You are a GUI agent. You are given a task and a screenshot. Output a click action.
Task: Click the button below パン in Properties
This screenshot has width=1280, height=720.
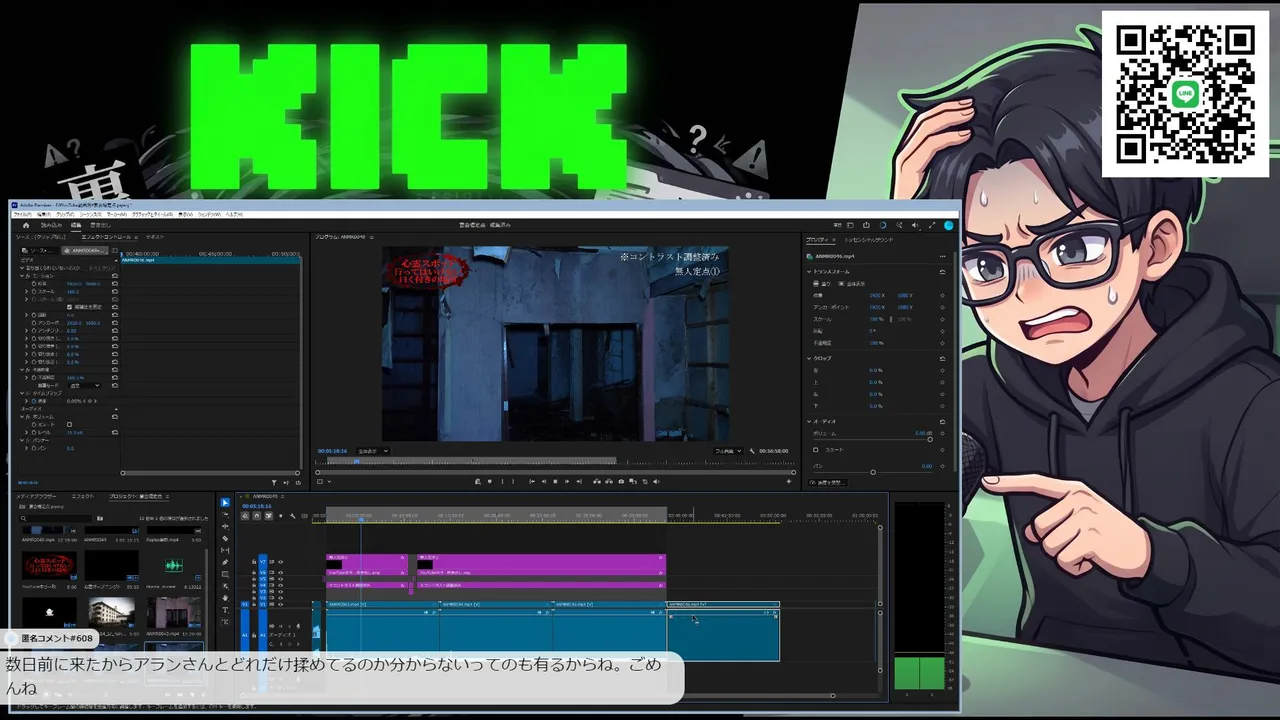click(x=830, y=482)
